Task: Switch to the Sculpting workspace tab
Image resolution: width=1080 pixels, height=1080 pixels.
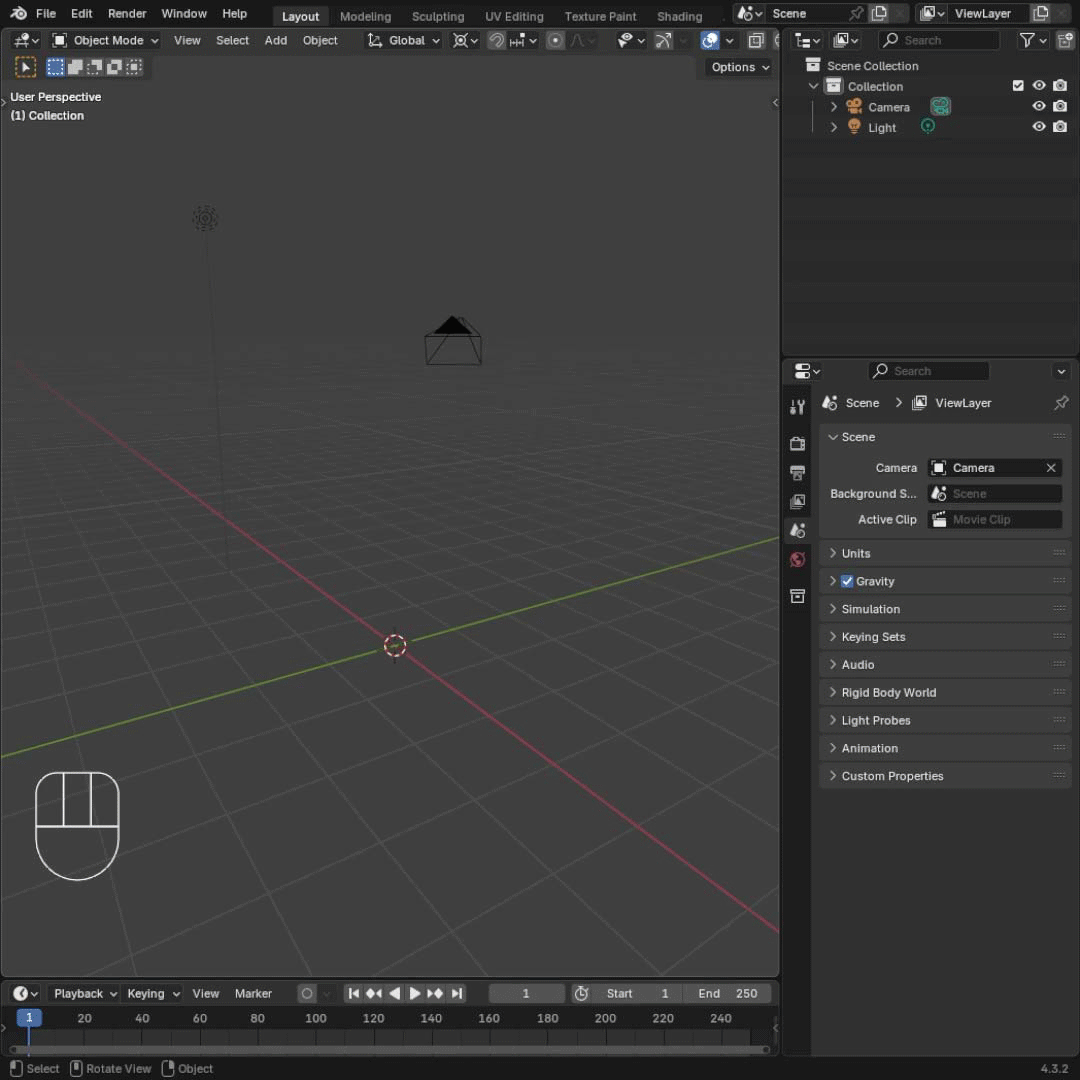Action: pos(438,16)
